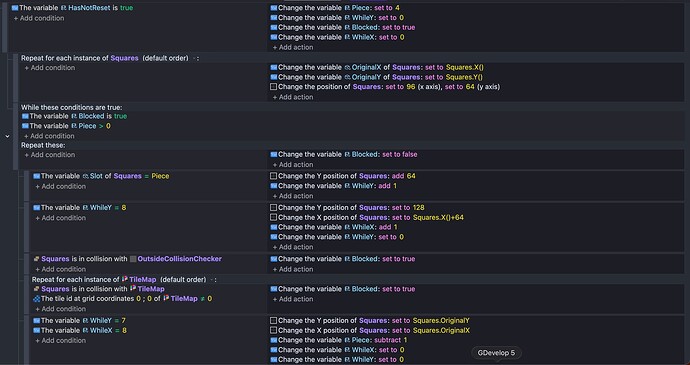Click the variable icon of 'WhileY: add 1' action
Screen dimensions: 690x365
pos(274,186)
